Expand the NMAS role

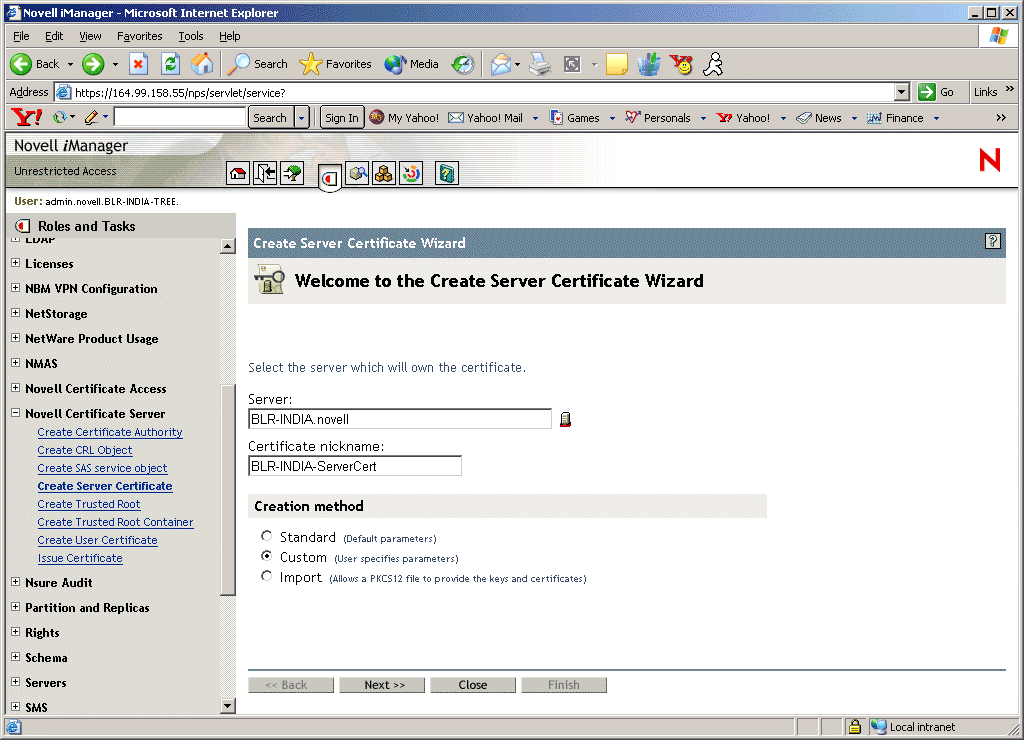click(x=16, y=362)
